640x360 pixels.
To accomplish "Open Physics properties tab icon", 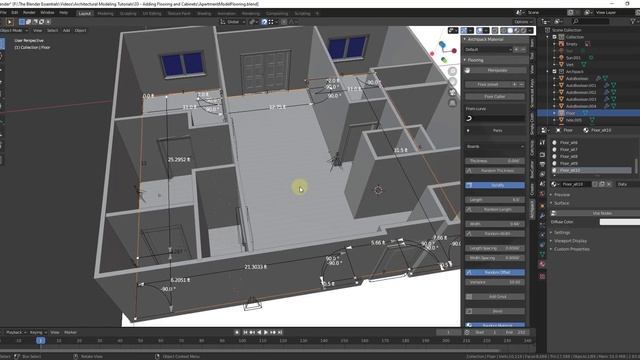I will [x=542, y=235].
